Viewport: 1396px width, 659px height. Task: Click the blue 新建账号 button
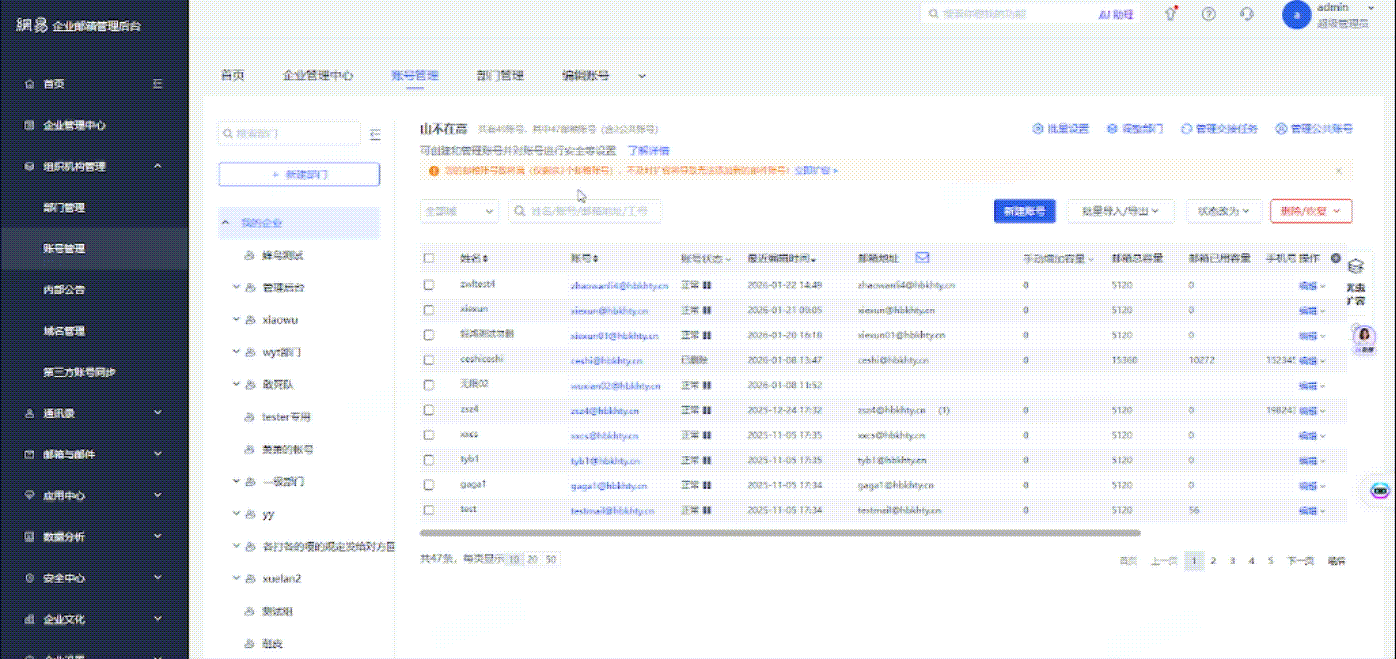[1025, 211]
